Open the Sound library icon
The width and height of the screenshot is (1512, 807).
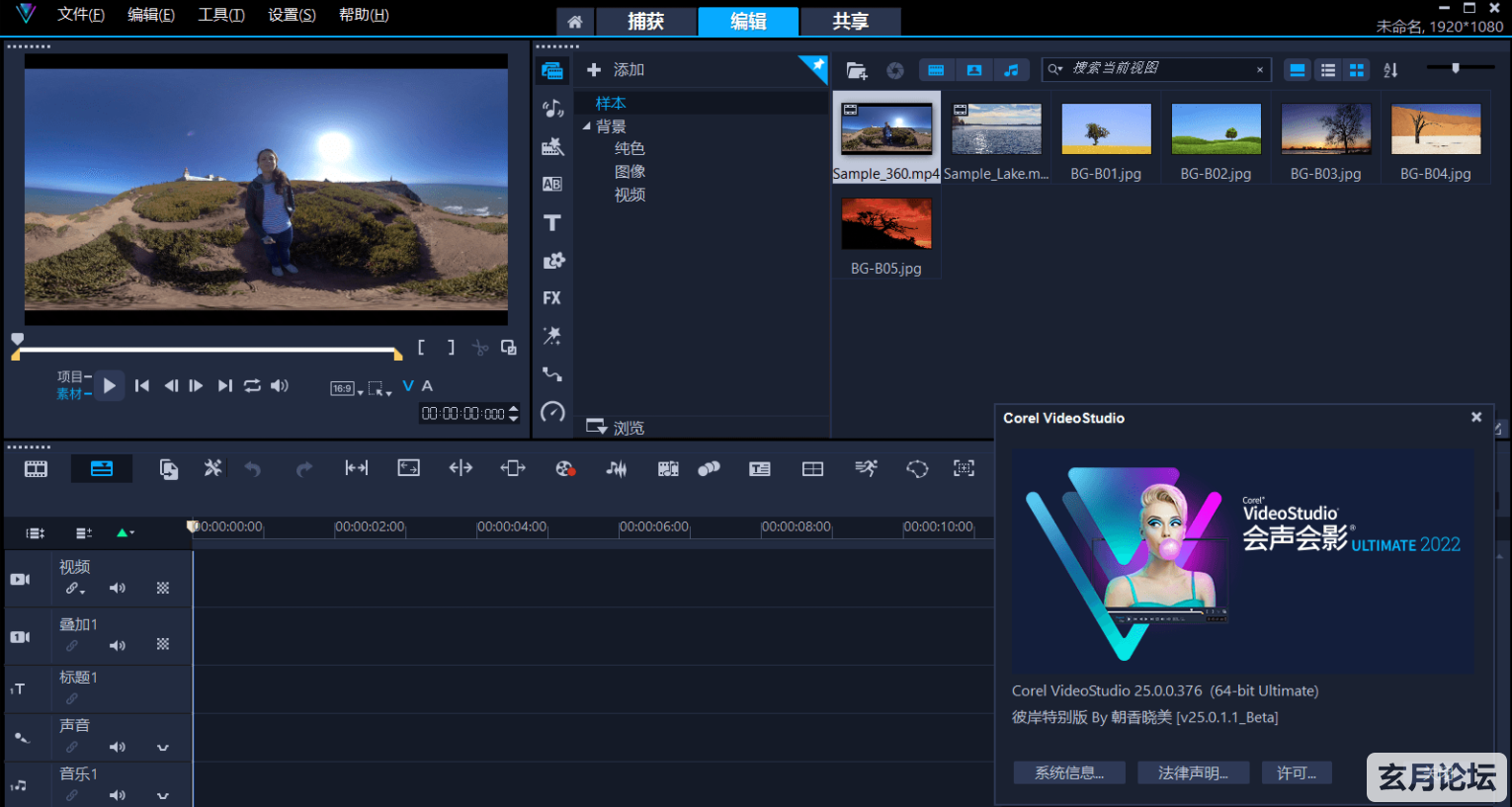tap(552, 109)
